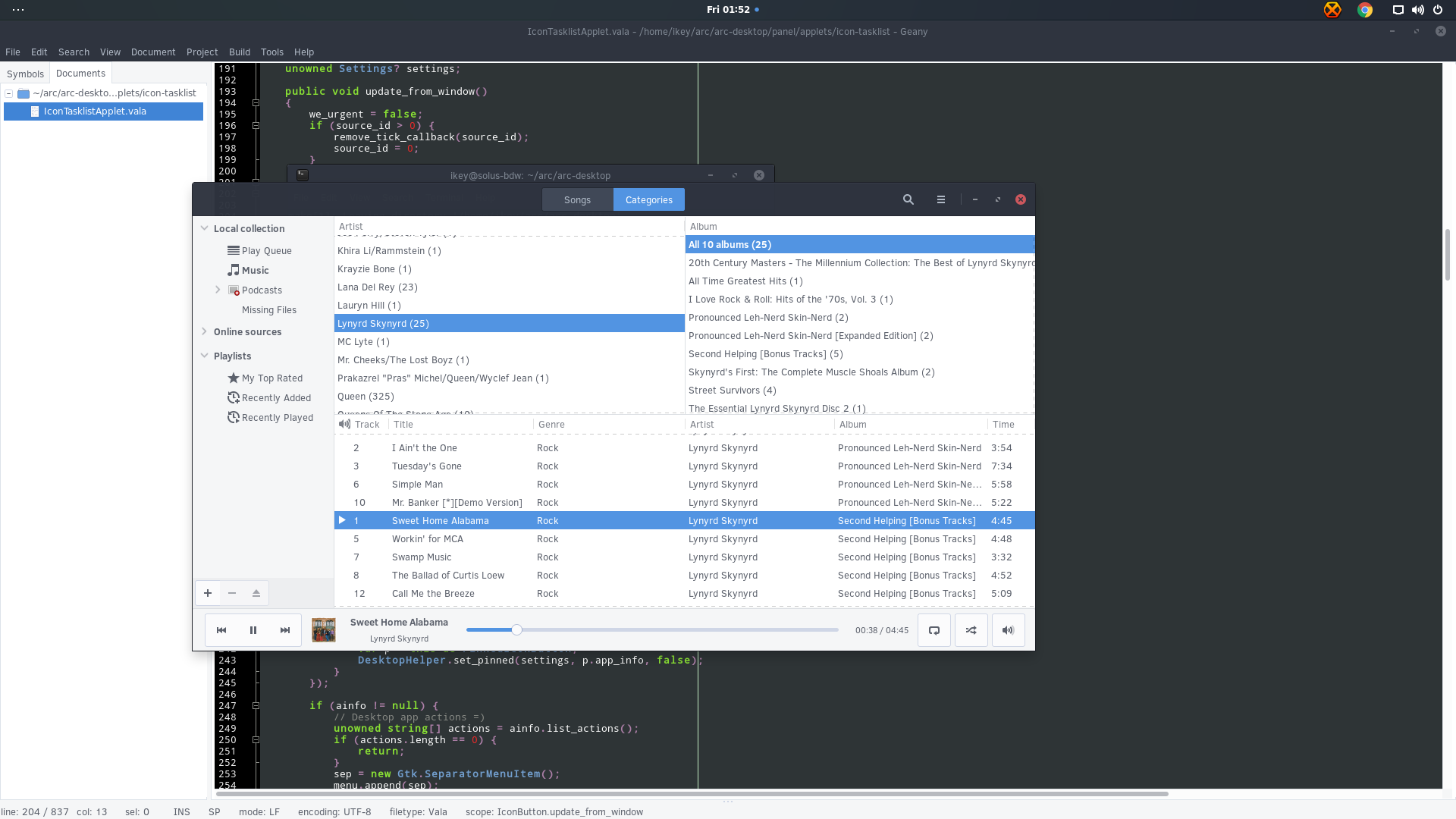Select All 10 albums (25) entry
This screenshot has width=1456, height=819.
coord(860,245)
